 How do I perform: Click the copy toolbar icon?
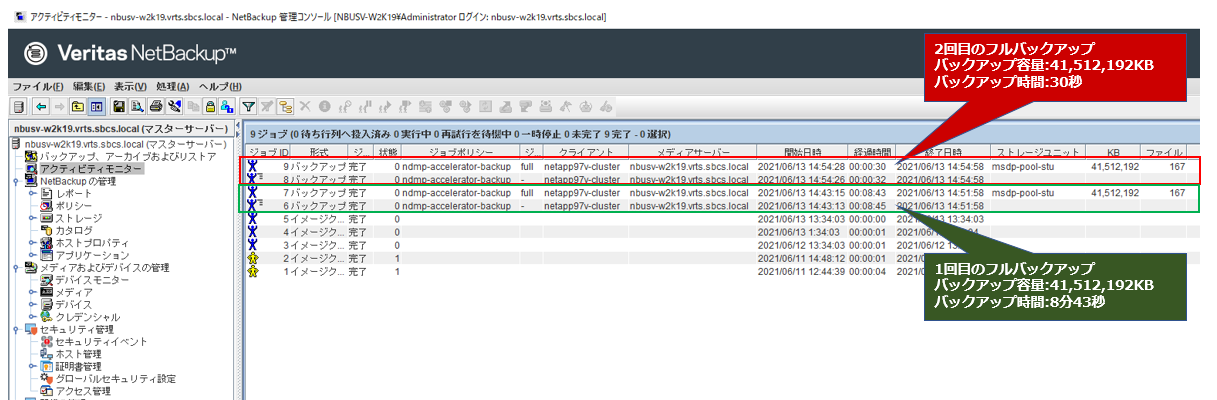pyautogui.click(x=193, y=106)
